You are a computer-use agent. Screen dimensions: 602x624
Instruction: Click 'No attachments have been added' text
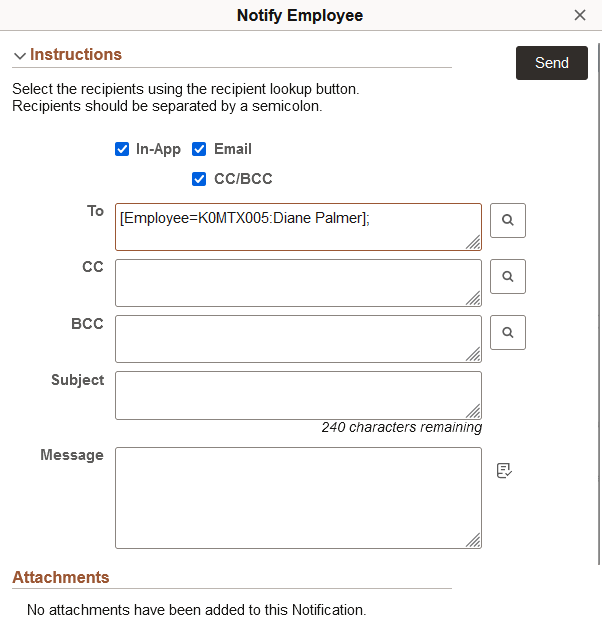click(x=197, y=610)
